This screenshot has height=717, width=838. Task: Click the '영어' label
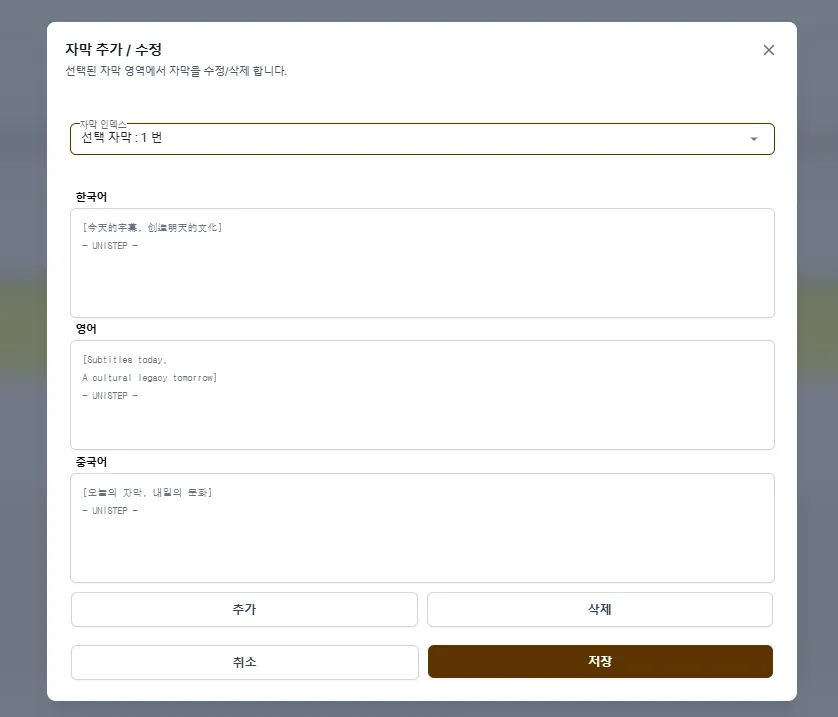coord(86,329)
